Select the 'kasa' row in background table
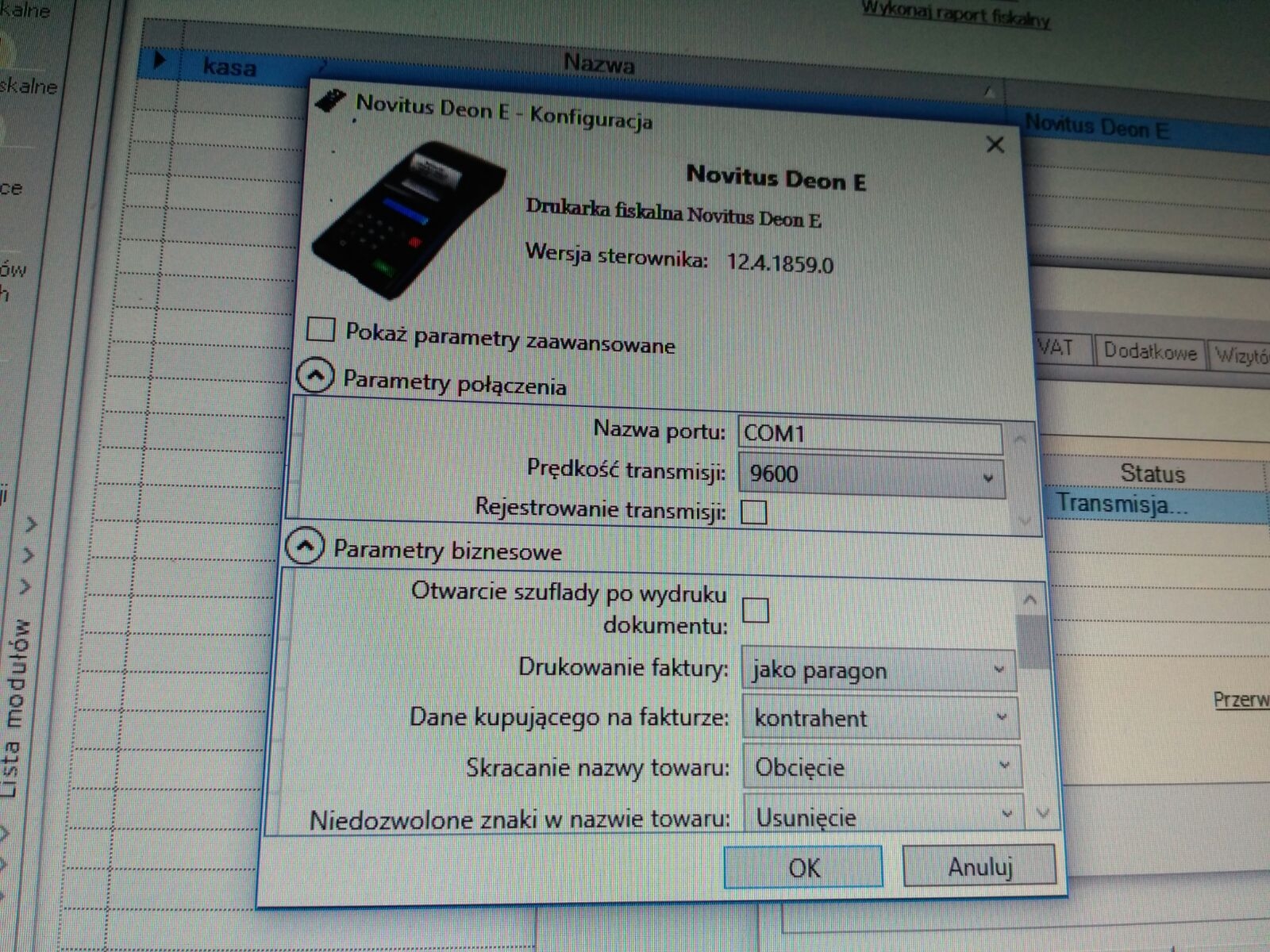This screenshot has height=952, width=1270. (229, 66)
